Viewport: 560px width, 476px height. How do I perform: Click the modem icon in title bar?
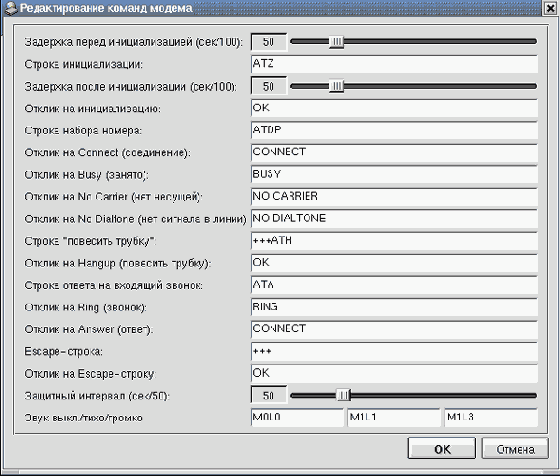click(x=11, y=8)
